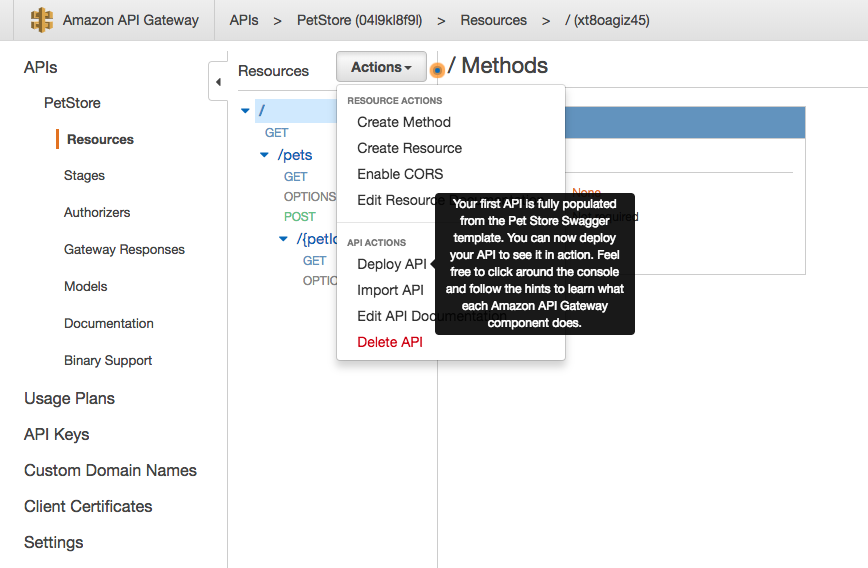Select the root / resource in tree
The image size is (868, 568).
tap(296, 111)
